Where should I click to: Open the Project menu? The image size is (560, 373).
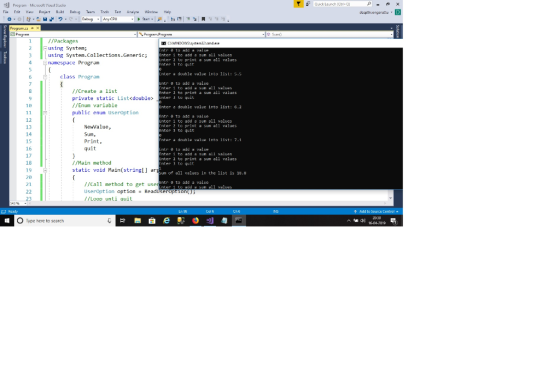click(x=45, y=12)
